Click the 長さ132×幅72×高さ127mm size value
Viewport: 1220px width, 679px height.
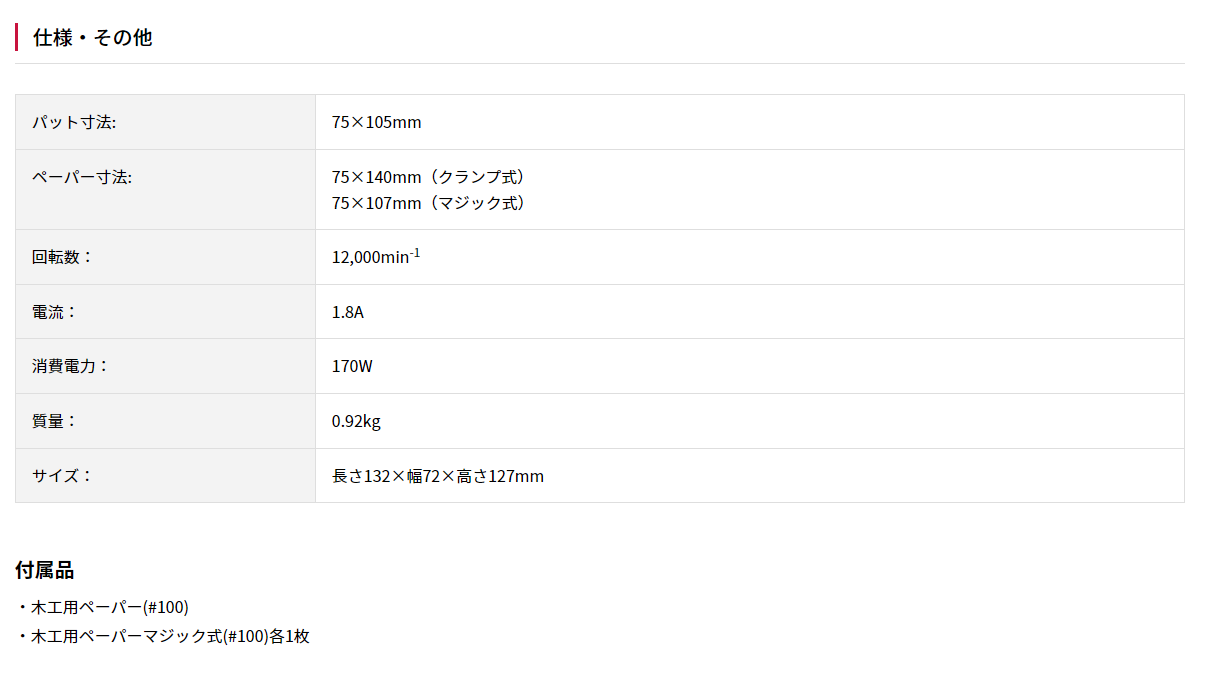coord(438,476)
